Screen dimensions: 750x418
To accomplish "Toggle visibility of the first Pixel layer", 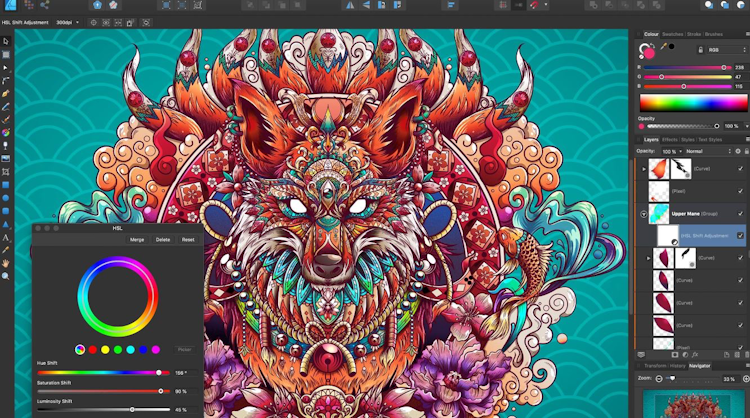I will [740, 191].
